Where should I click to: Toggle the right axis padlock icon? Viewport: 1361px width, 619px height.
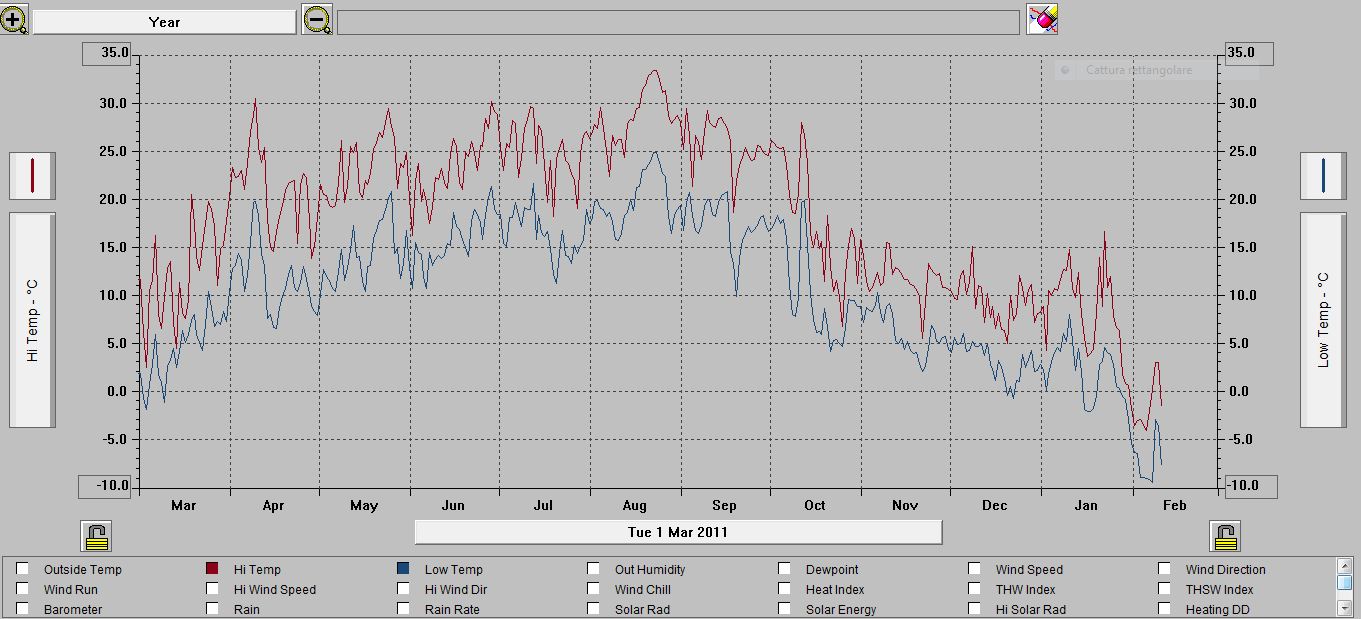click(1225, 537)
